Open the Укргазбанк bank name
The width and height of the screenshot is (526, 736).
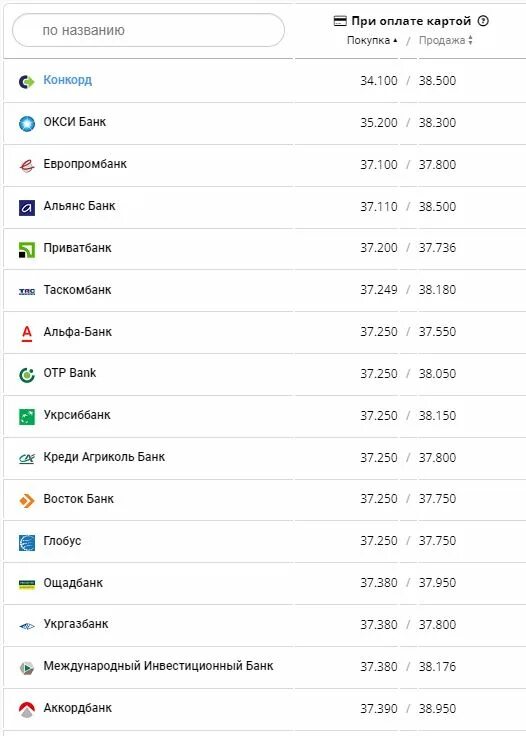(x=76, y=624)
